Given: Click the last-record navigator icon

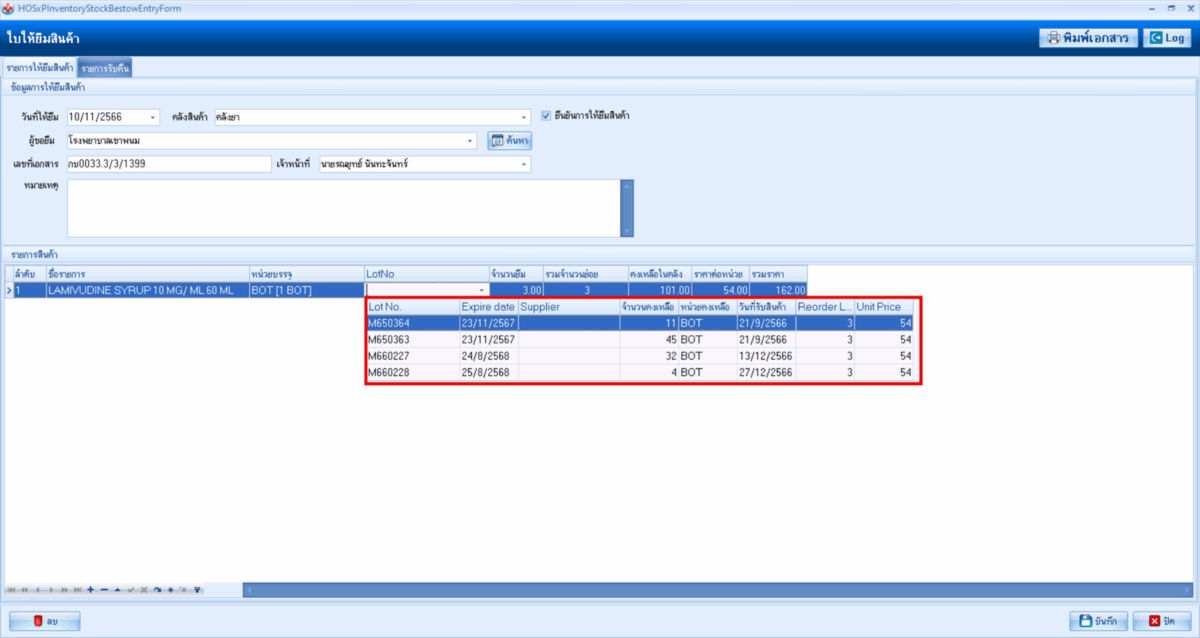Looking at the screenshot, I should [77, 590].
